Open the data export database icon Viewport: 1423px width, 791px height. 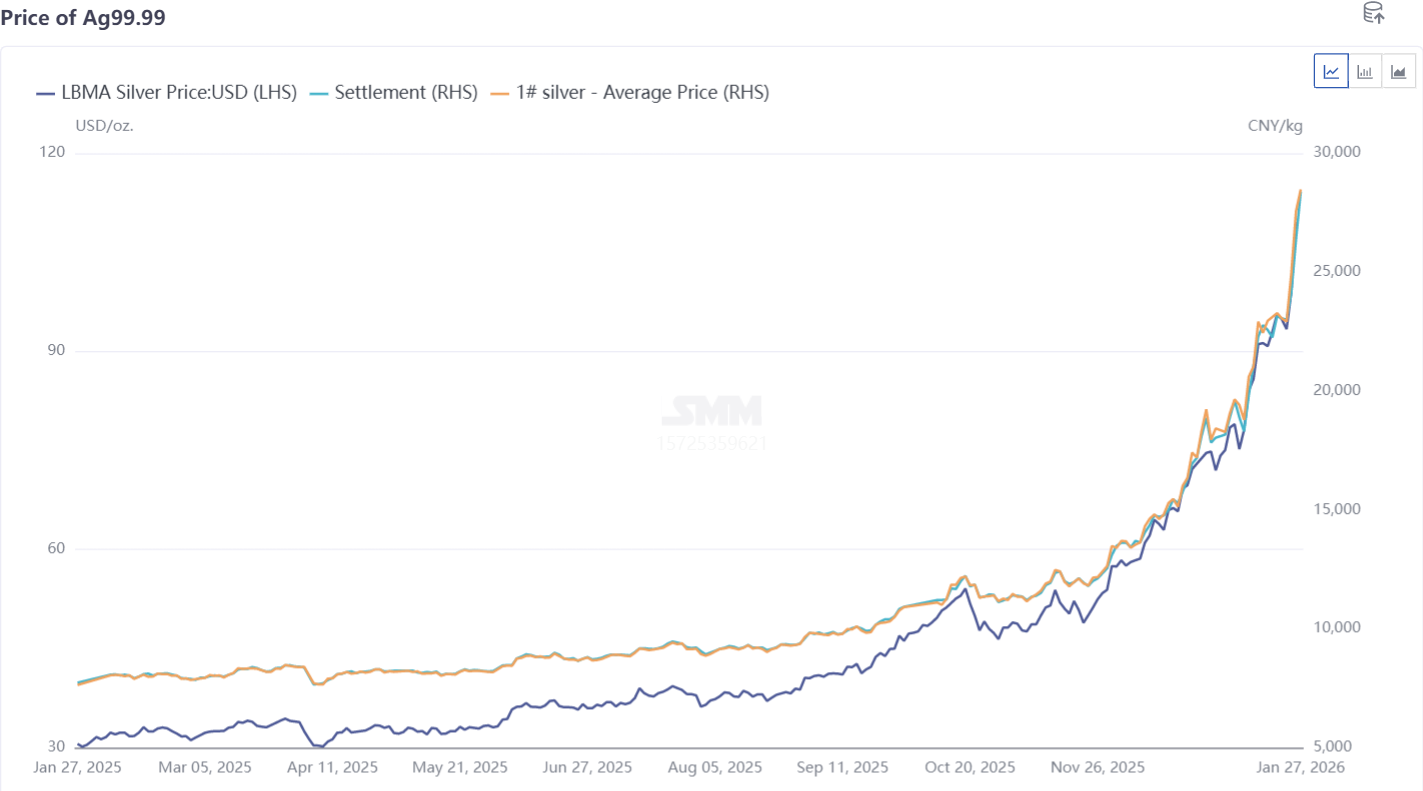click(1374, 13)
